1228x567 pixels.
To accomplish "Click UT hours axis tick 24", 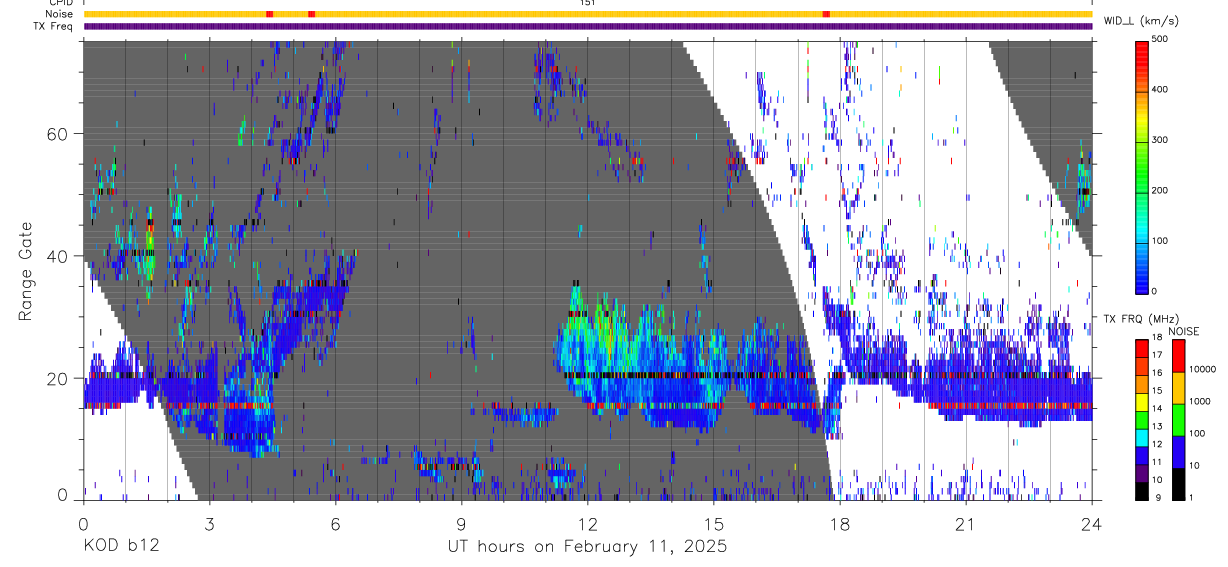I will (x=1091, y=524).
